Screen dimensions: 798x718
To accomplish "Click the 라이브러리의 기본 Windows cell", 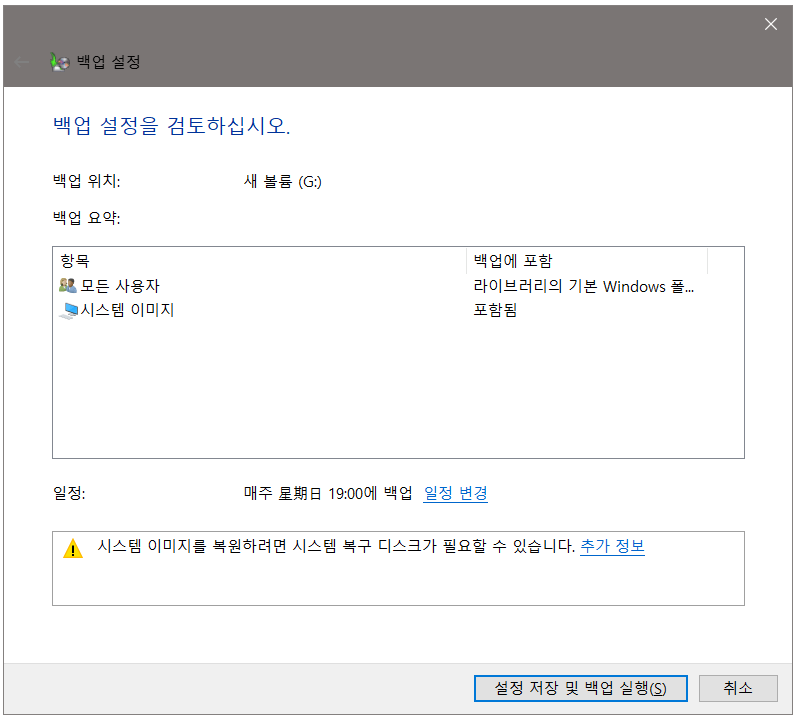I will pyautogui.click(x=583, y=286).
